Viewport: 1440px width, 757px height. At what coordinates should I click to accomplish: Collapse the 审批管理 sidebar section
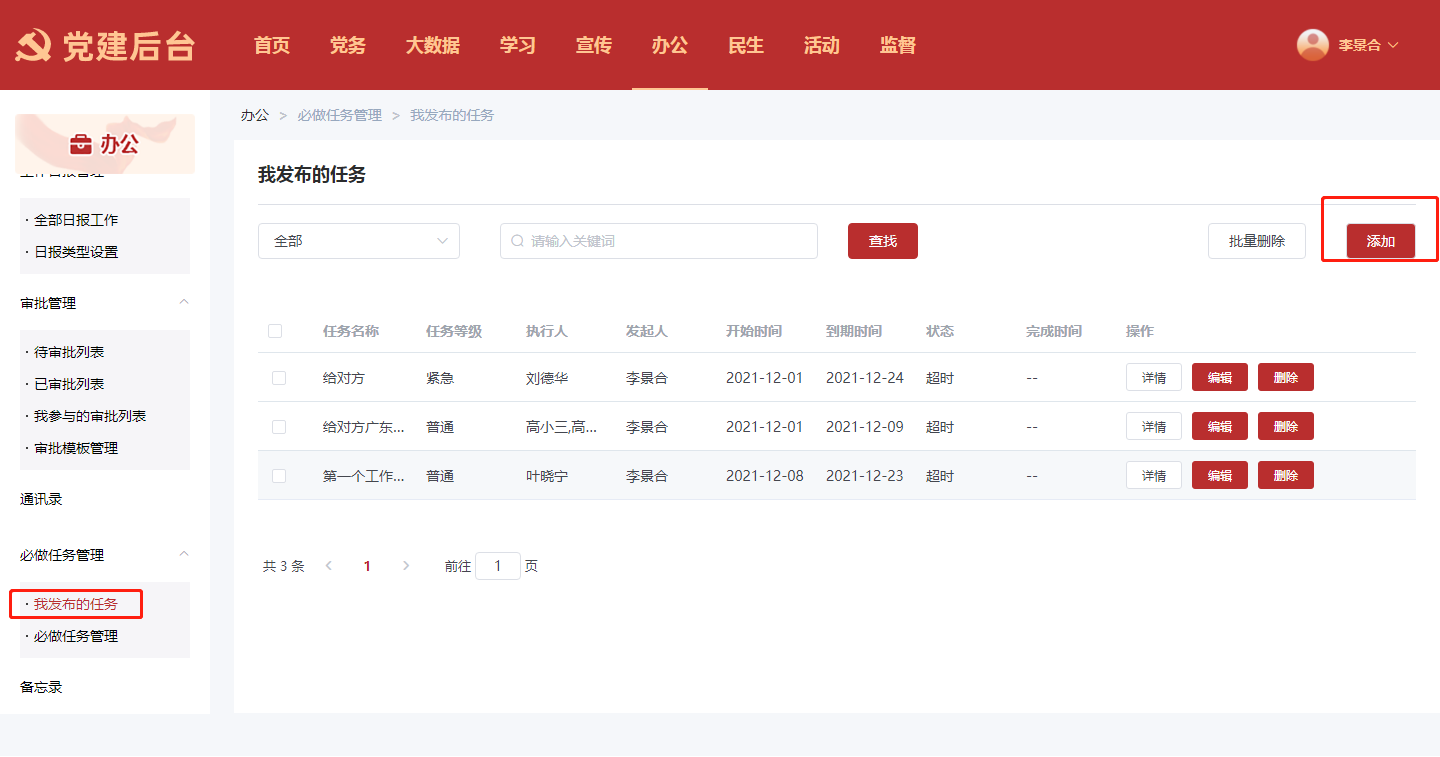(x=183, y=303)
